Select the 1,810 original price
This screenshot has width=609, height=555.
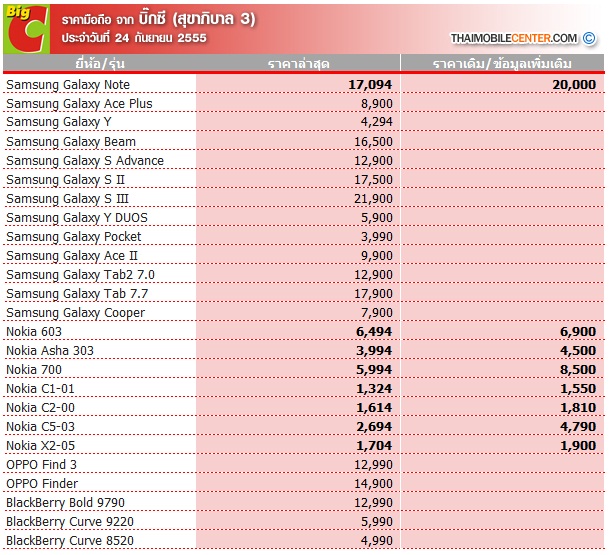coord(578,408)
